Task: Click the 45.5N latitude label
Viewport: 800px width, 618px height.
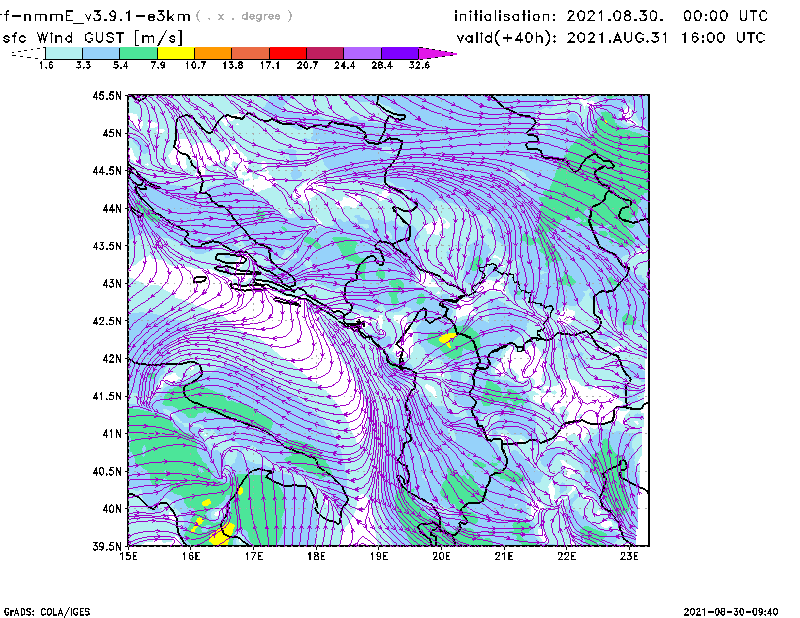Action: (107, 95)
